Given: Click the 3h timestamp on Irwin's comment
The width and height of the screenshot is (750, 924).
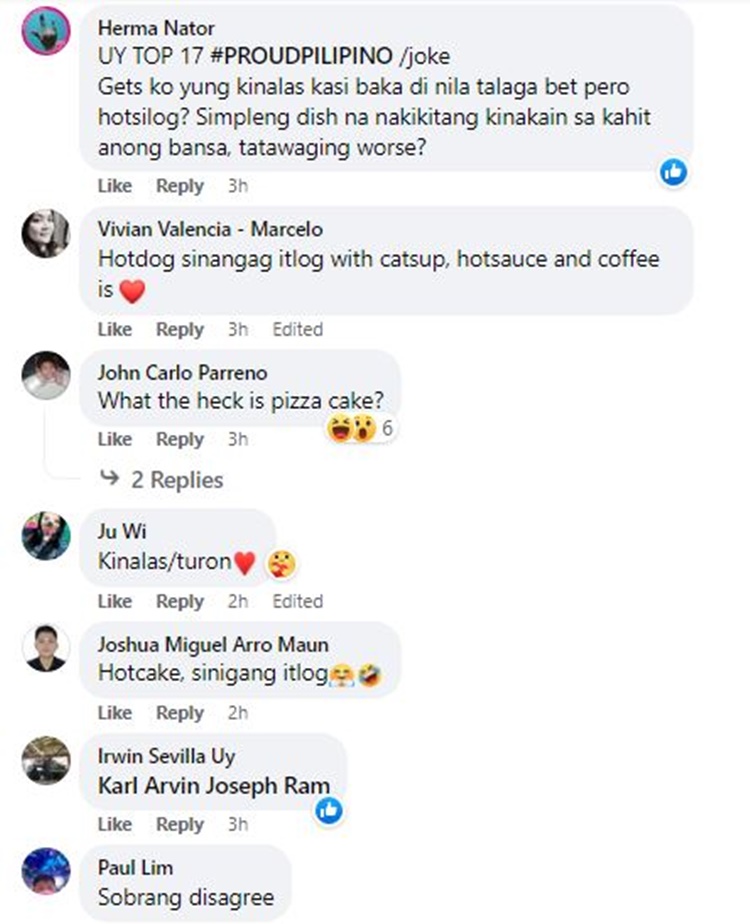Looking at the screenshot, I should pos(238,825).
